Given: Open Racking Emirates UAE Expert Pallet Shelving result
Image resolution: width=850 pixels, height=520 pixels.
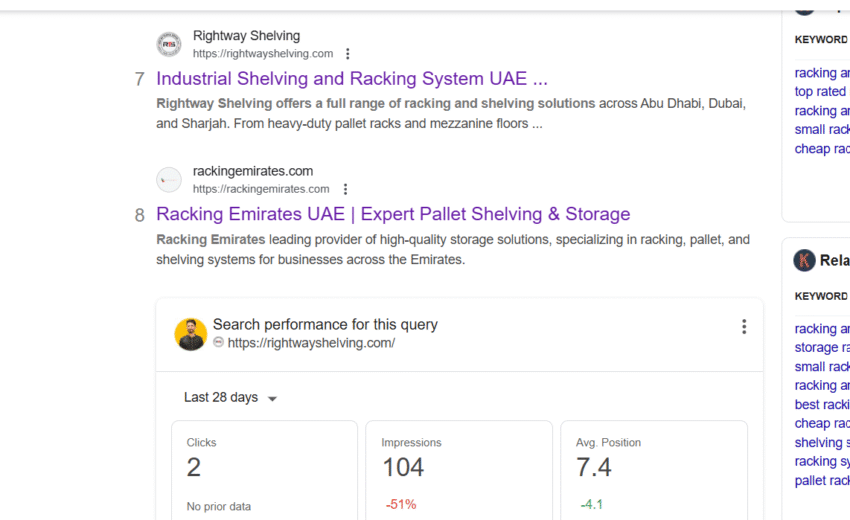Looking at the screenshot, I should (x=393, y=214).
